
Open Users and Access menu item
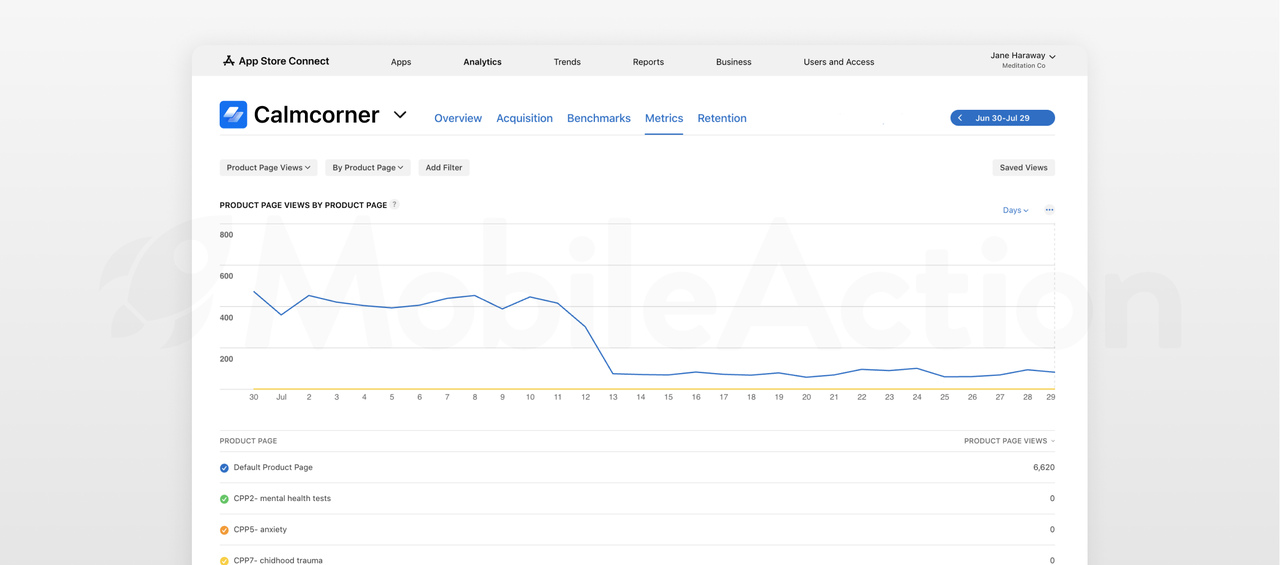[839, 62]
